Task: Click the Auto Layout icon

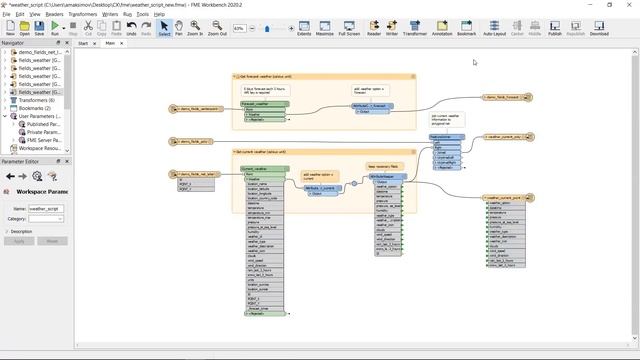Action: pos(494,28)
